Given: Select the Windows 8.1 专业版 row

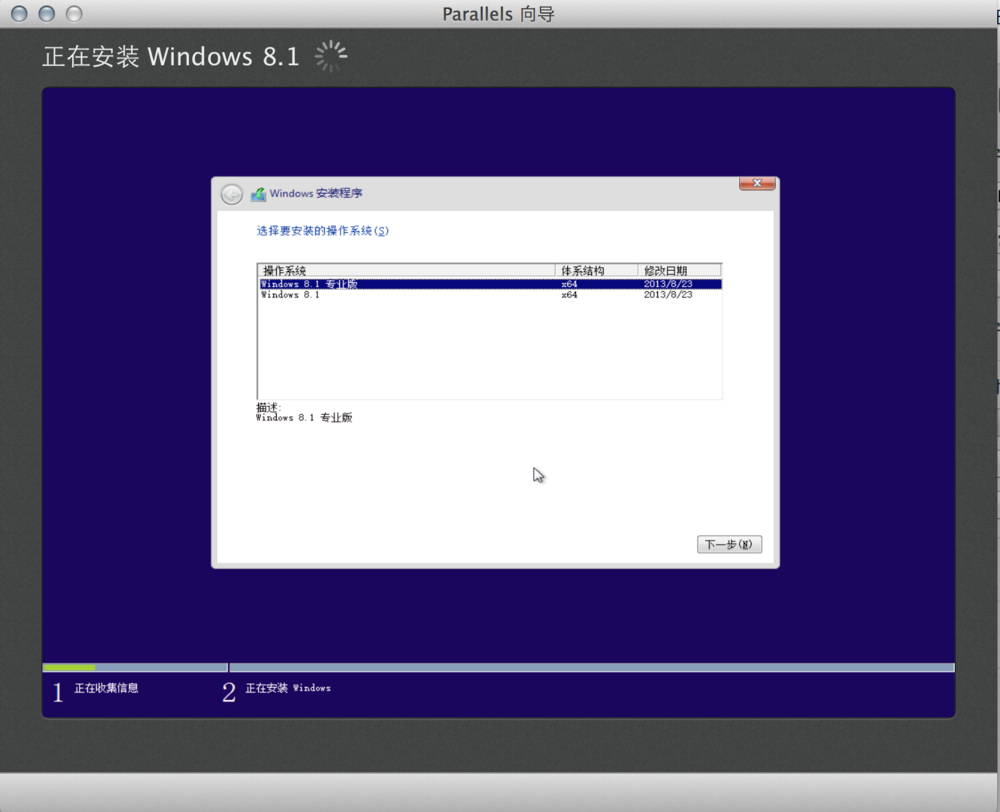Looking at the screenshot, I should 490,284.
